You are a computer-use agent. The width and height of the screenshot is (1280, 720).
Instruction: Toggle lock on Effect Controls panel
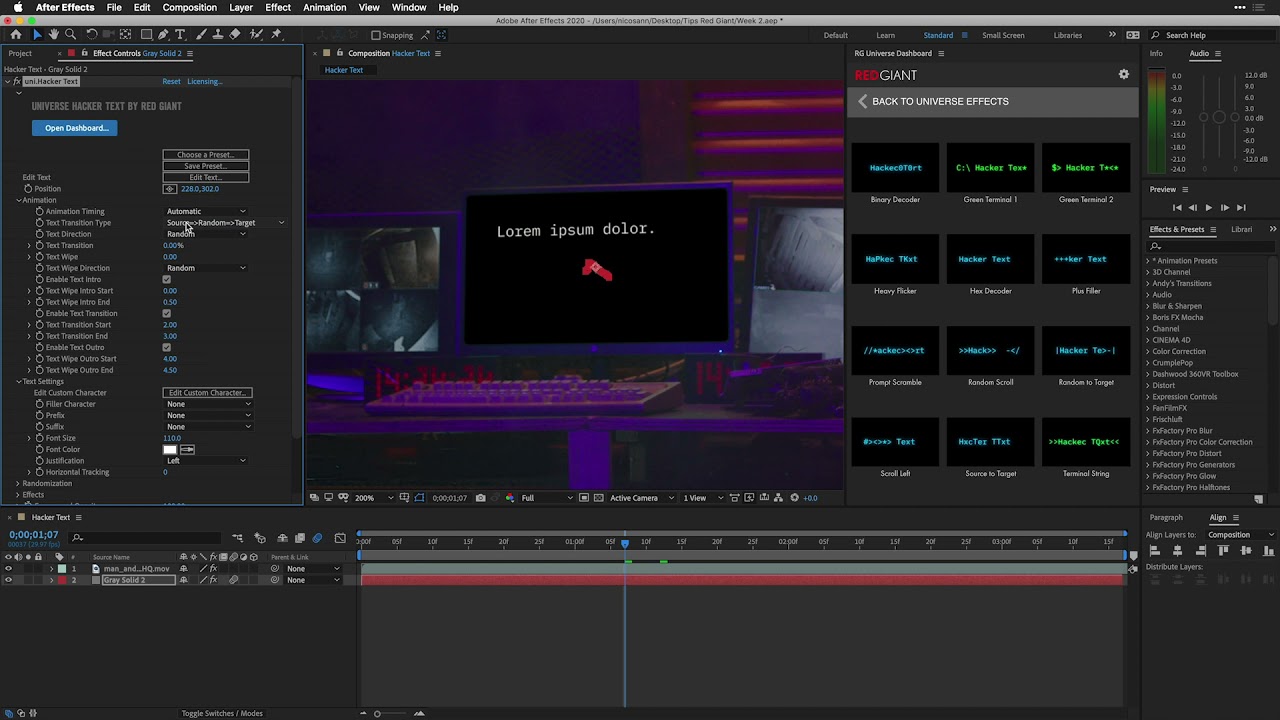point(86,53)
